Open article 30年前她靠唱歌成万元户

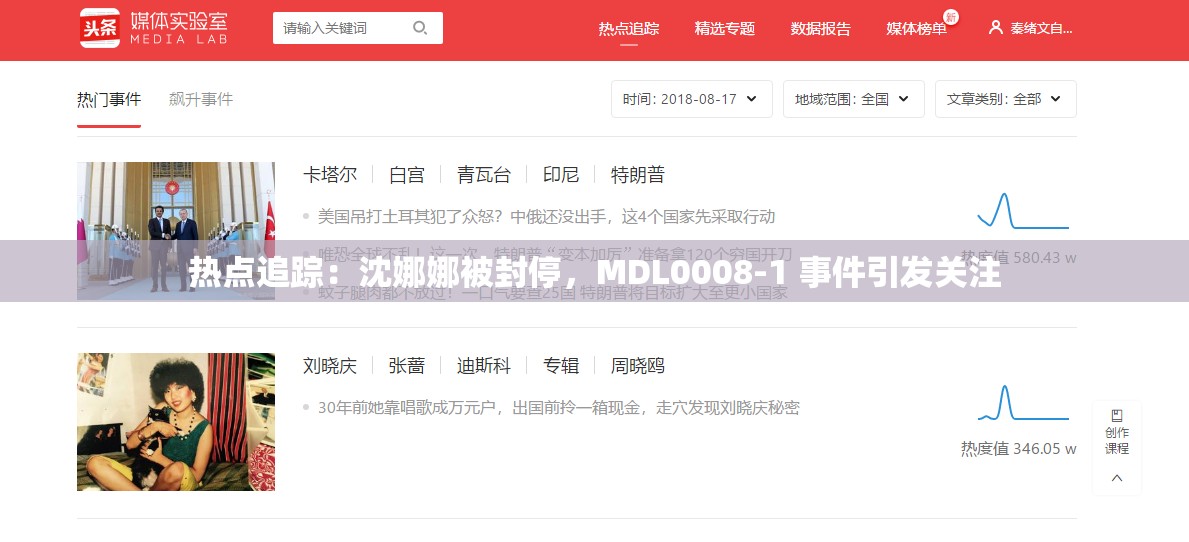558,408
